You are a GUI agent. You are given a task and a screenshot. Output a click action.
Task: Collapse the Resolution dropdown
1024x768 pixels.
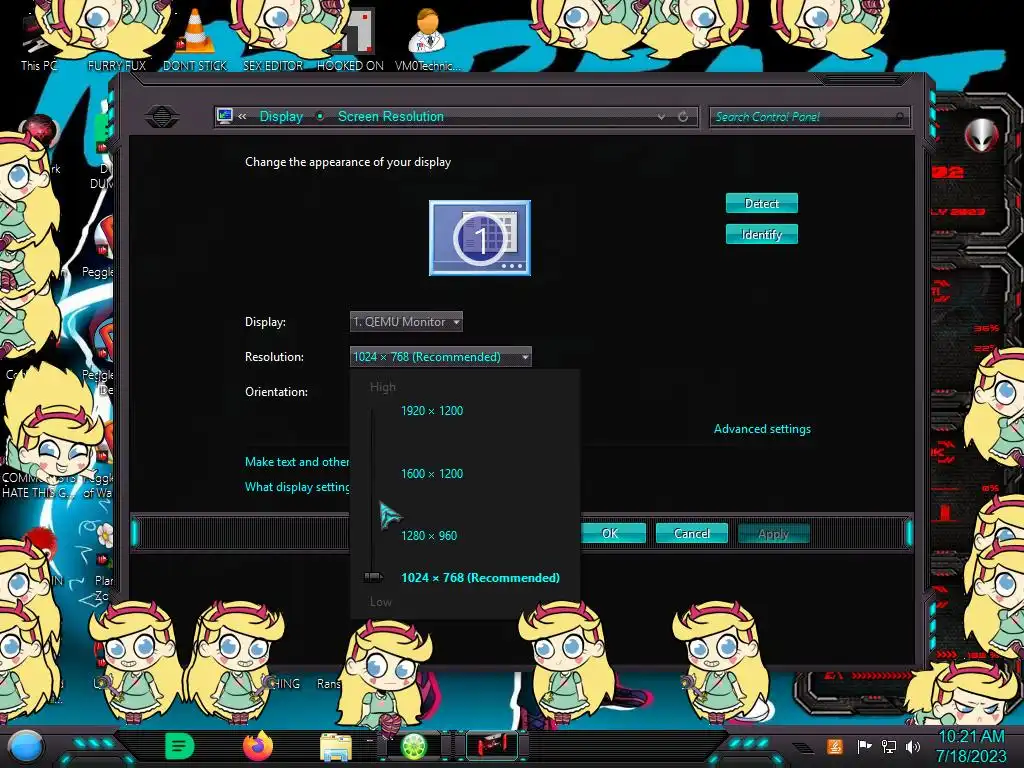click(x=441, y=357)
